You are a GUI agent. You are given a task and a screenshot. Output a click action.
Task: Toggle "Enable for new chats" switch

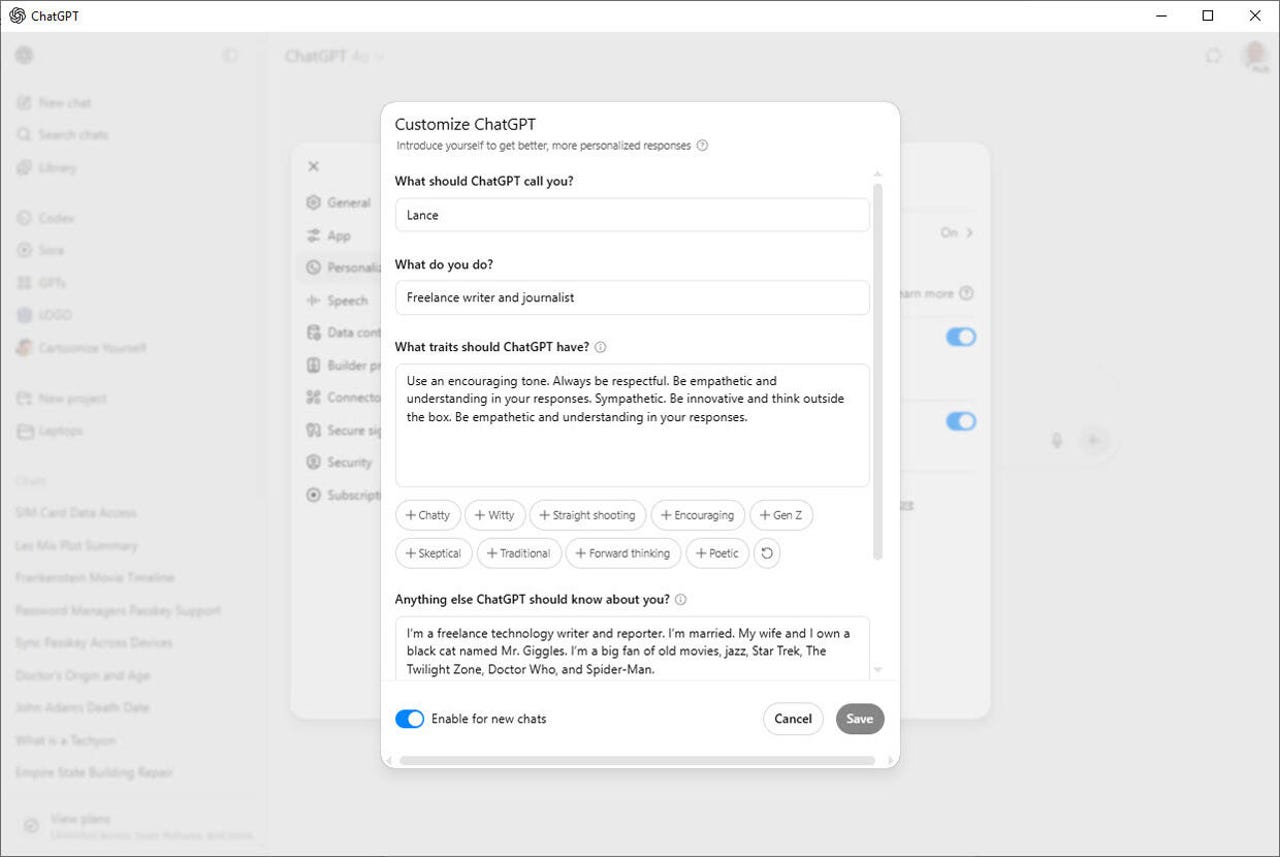tap(410, 719)
